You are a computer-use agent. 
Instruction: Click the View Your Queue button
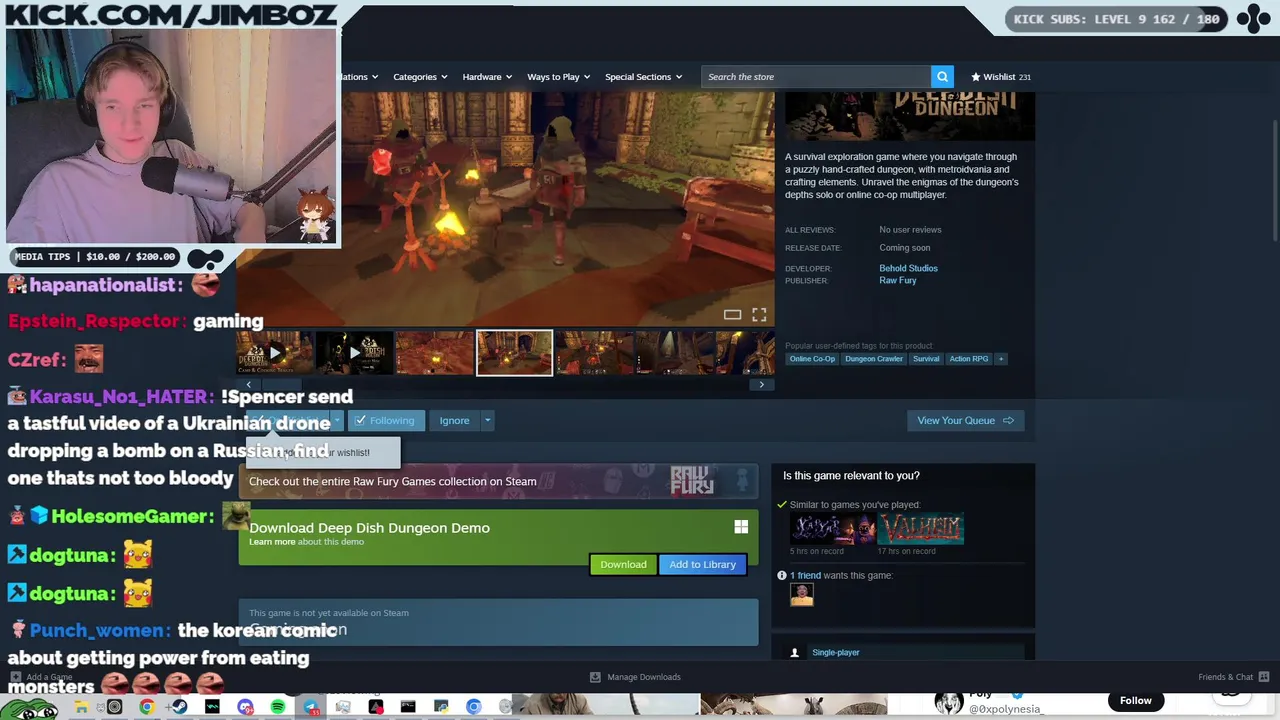(965, 421)
